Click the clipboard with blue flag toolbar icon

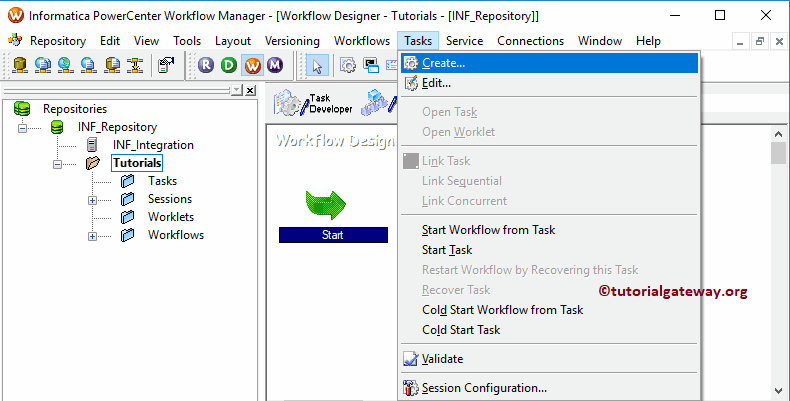click(x=165, y=65)
